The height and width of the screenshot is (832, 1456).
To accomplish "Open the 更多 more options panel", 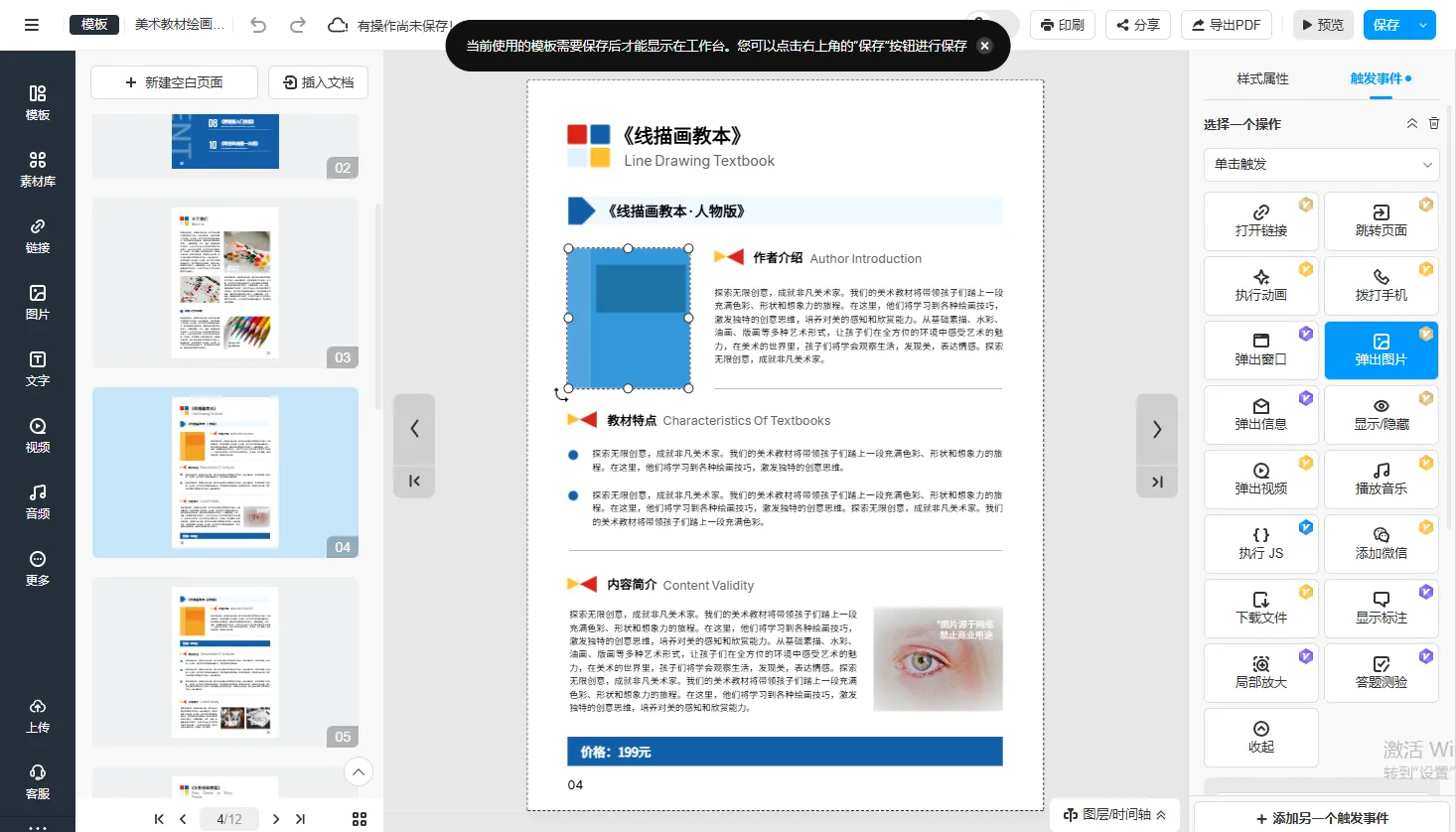I will pos(38,569).
